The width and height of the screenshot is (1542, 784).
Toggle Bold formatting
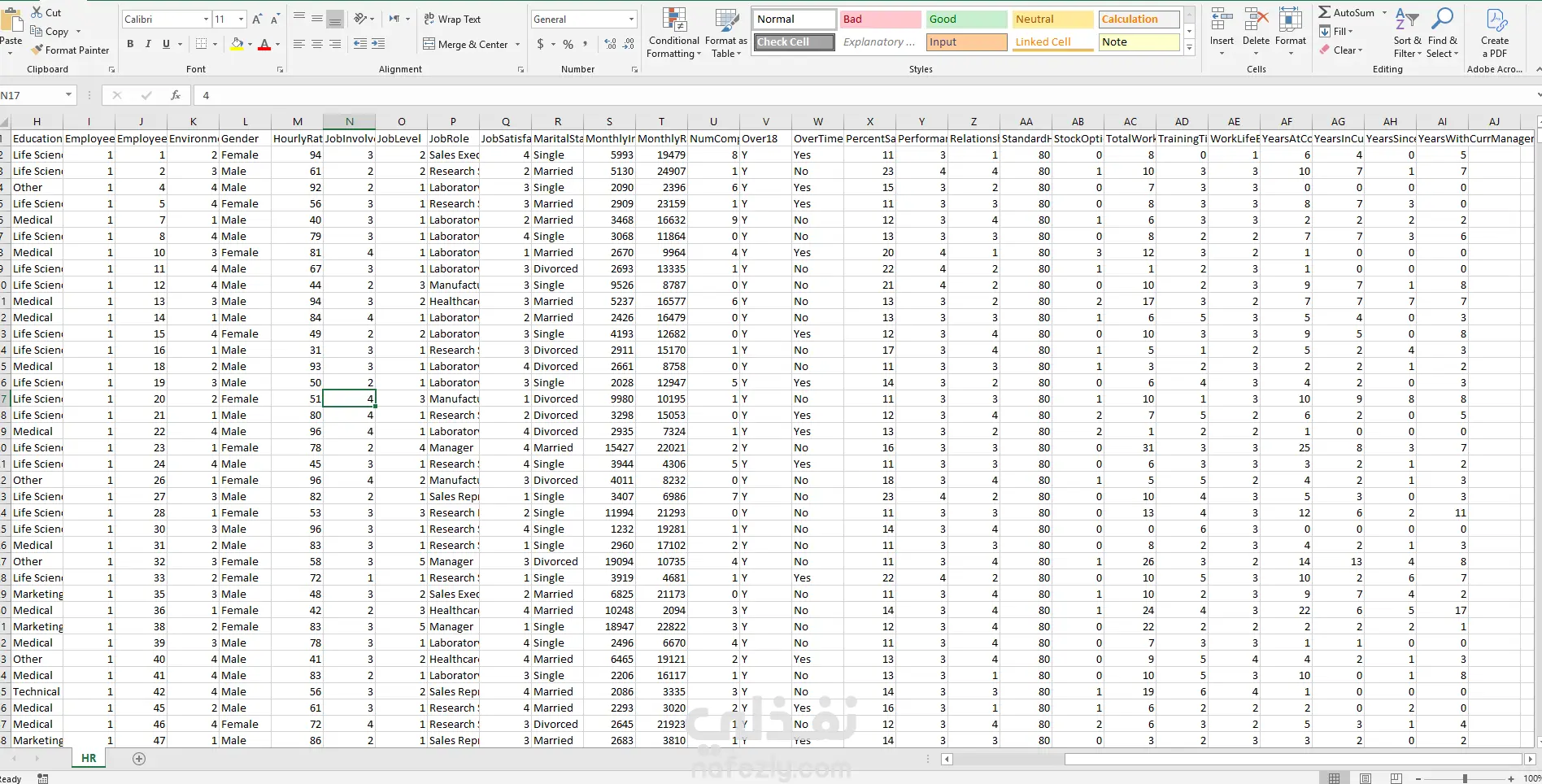tap(130, 44)
